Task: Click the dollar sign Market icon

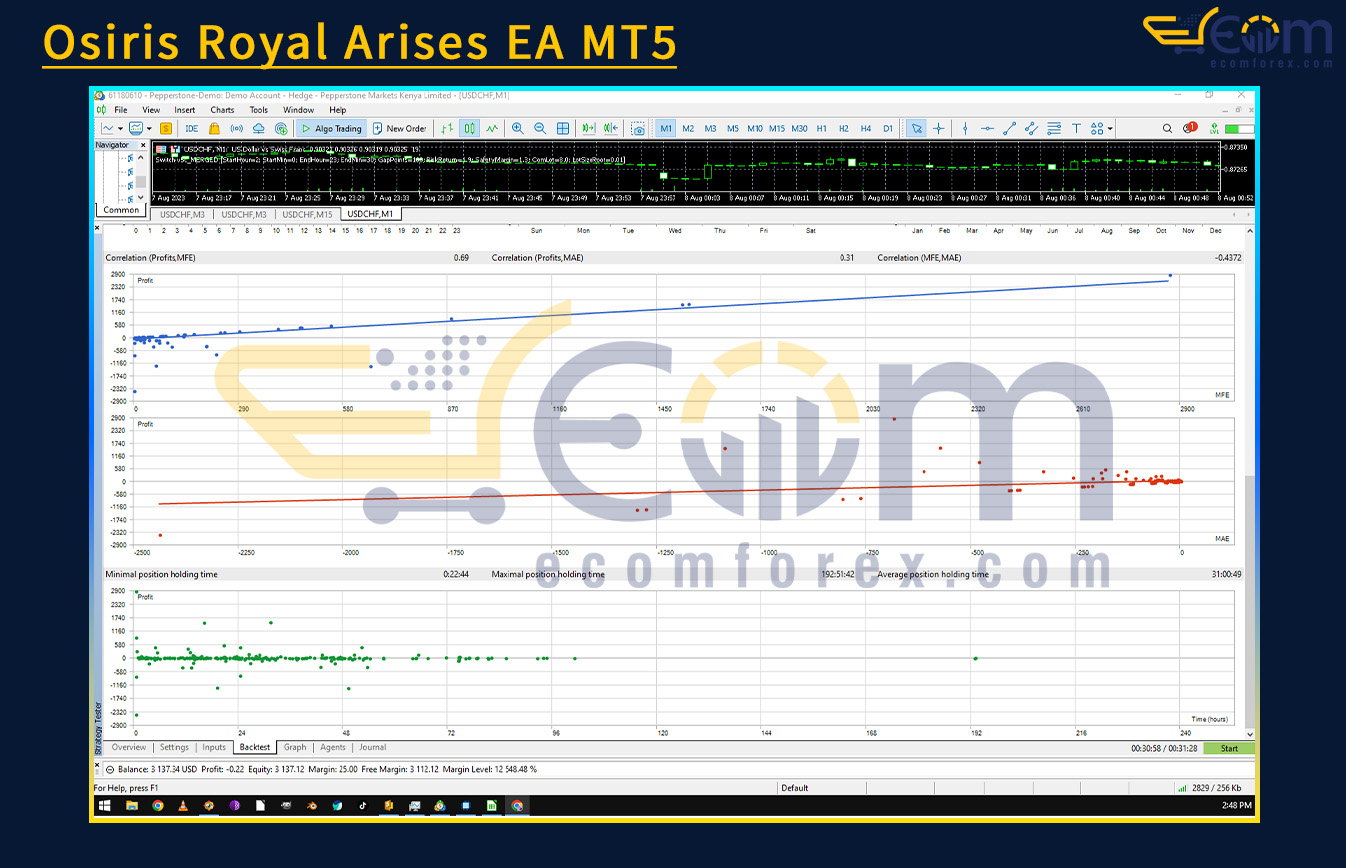Action: (x=165, y=128)
